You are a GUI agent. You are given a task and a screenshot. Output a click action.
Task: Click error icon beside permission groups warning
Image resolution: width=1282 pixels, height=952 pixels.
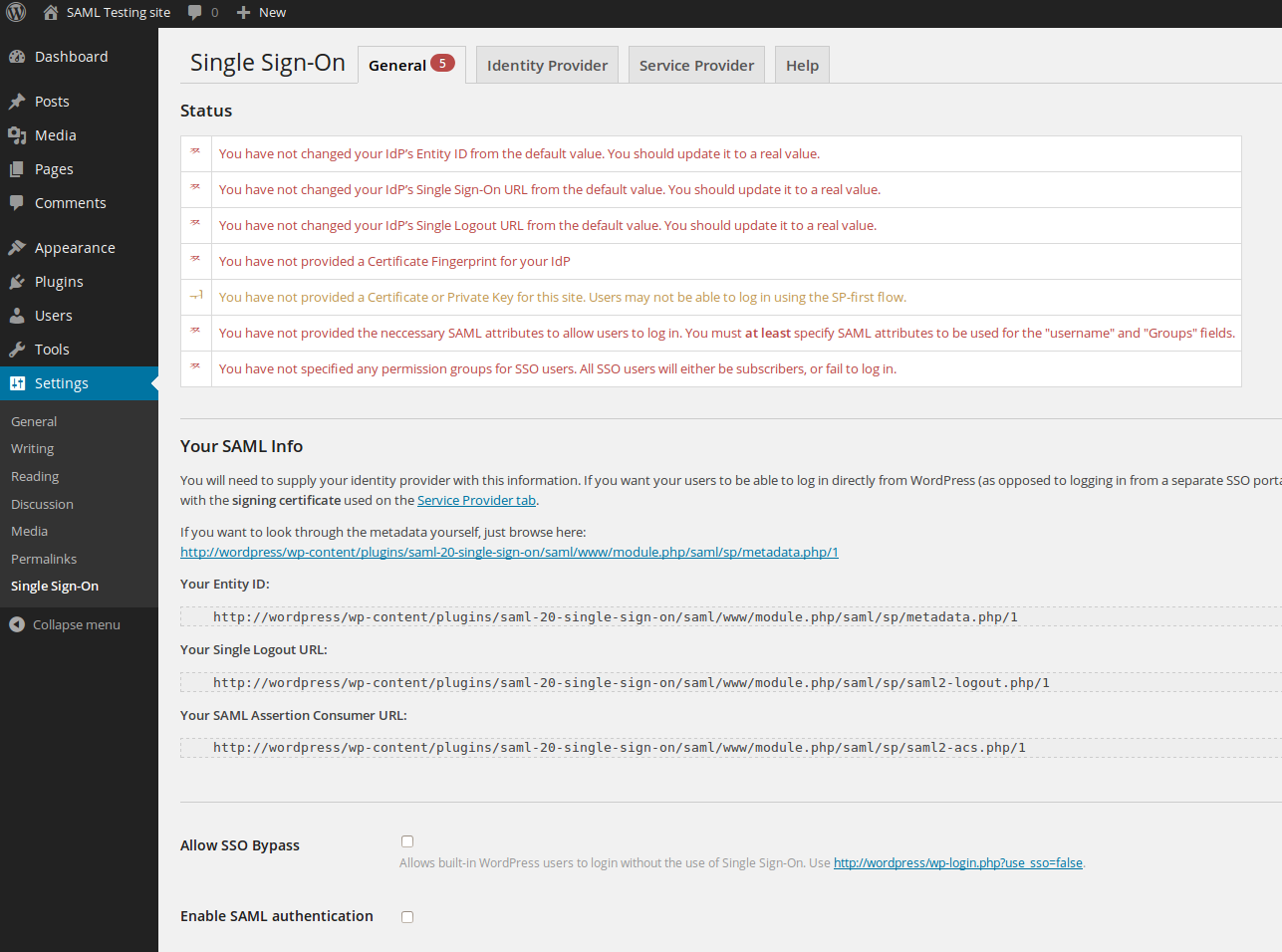pos(195,366)
